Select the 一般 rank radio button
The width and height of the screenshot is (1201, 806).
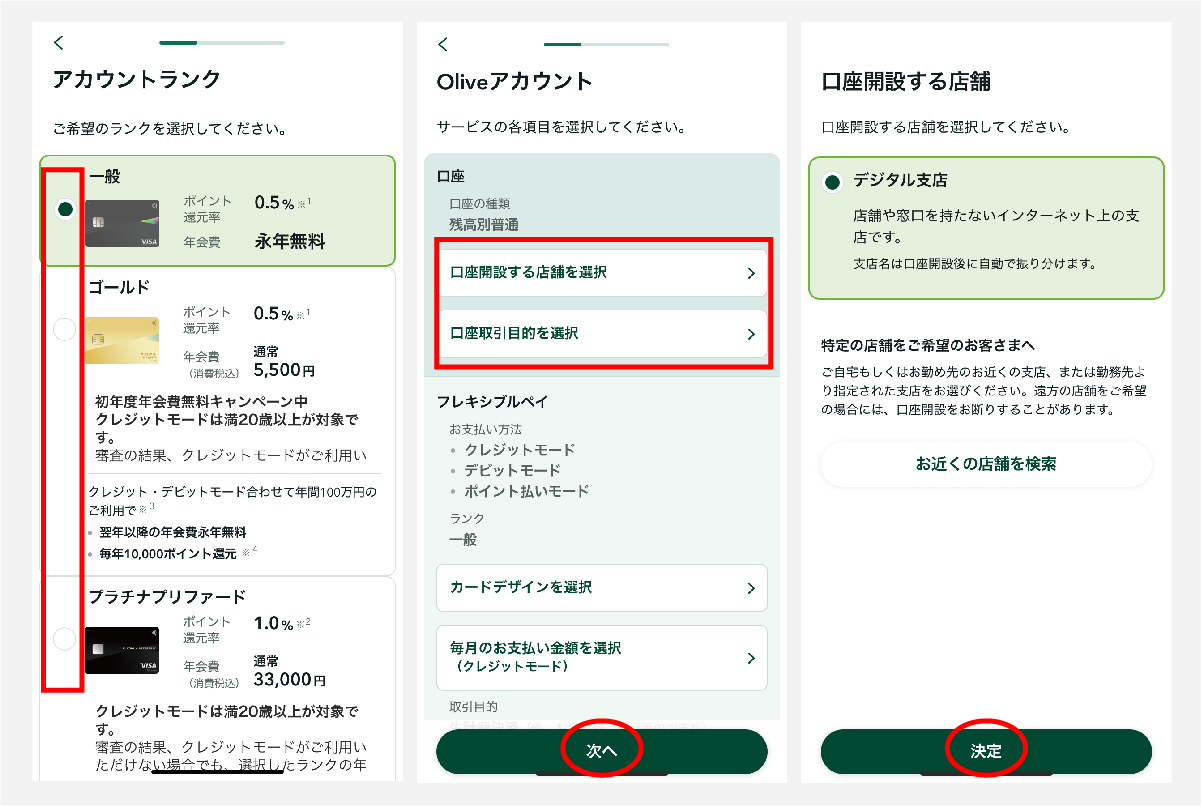65,208
